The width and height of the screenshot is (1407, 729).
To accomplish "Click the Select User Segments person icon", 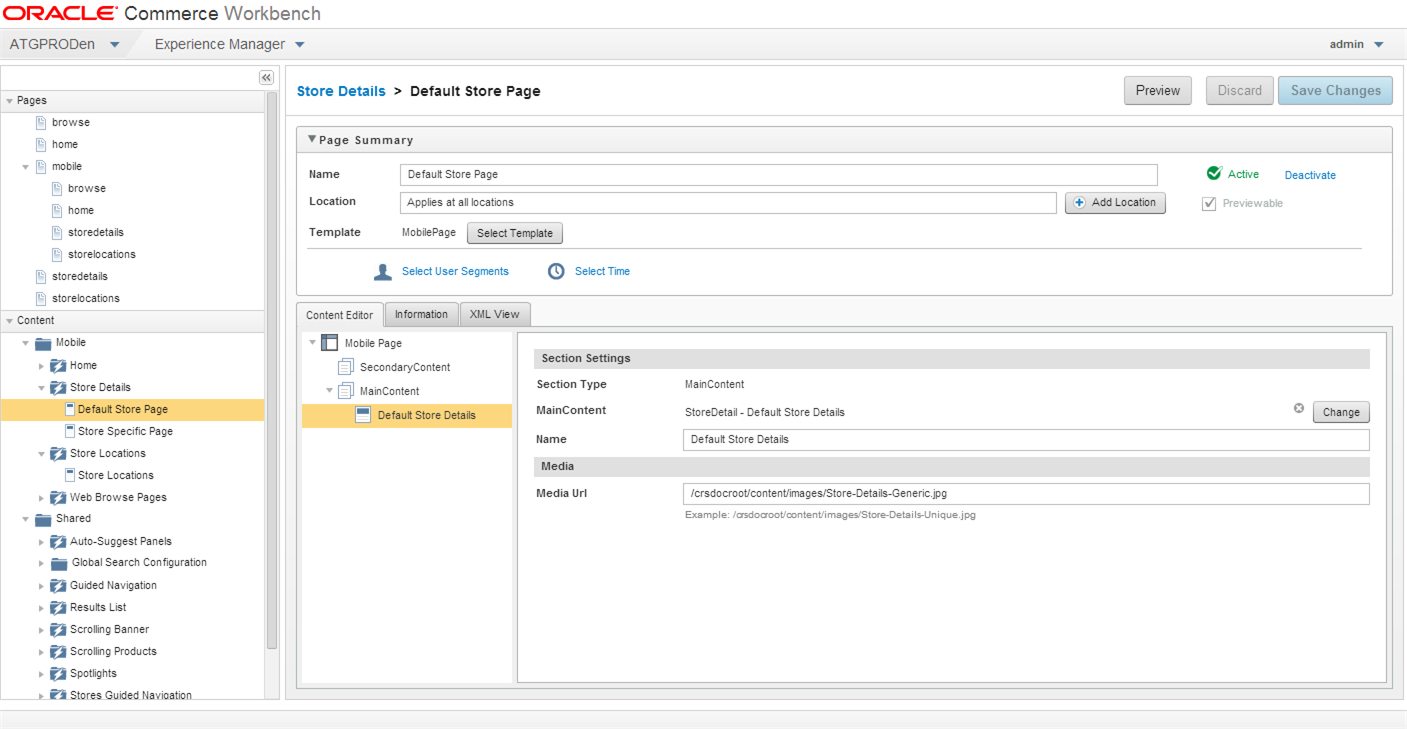I will click(x=382, y=271).
